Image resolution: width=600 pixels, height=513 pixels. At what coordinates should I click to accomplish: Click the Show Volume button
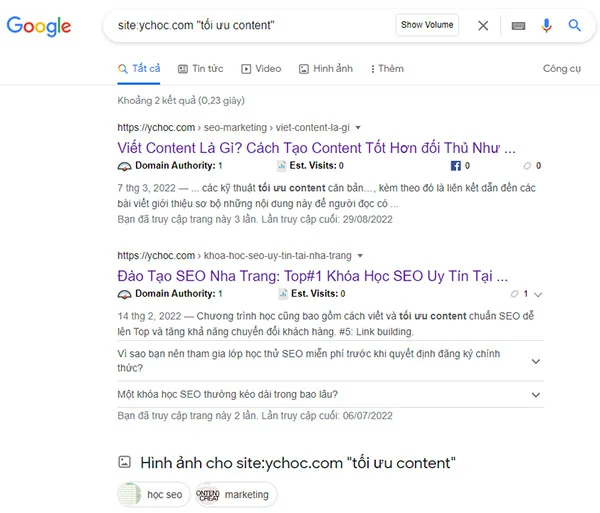tap(427, 25)
